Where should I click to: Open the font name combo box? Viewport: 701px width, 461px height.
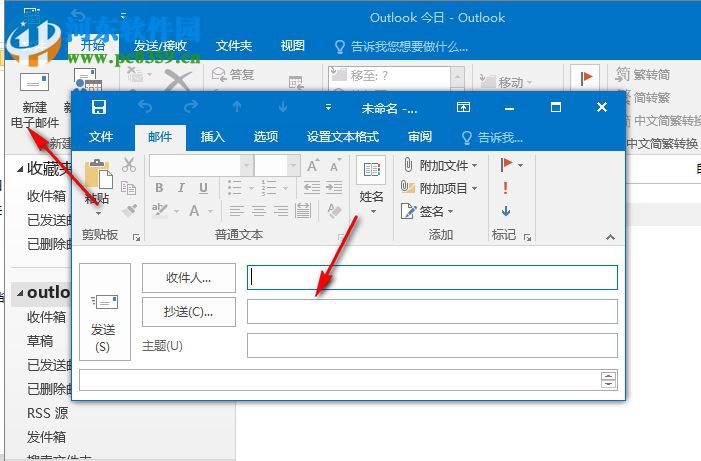click(201, 166)
